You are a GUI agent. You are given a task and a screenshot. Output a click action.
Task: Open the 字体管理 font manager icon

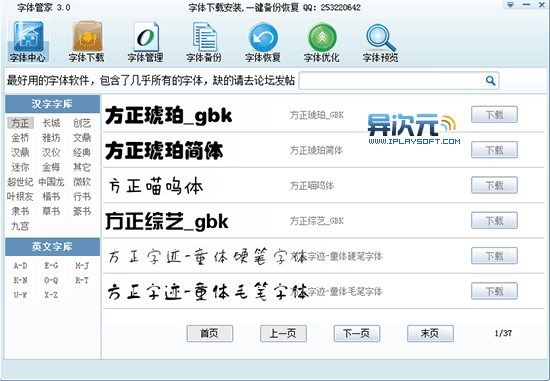point(145,41)
